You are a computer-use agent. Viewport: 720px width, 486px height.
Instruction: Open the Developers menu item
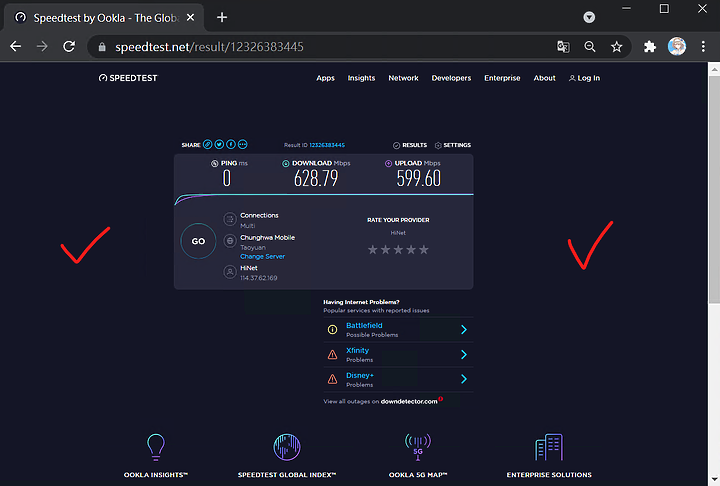(x=451, y=78)
